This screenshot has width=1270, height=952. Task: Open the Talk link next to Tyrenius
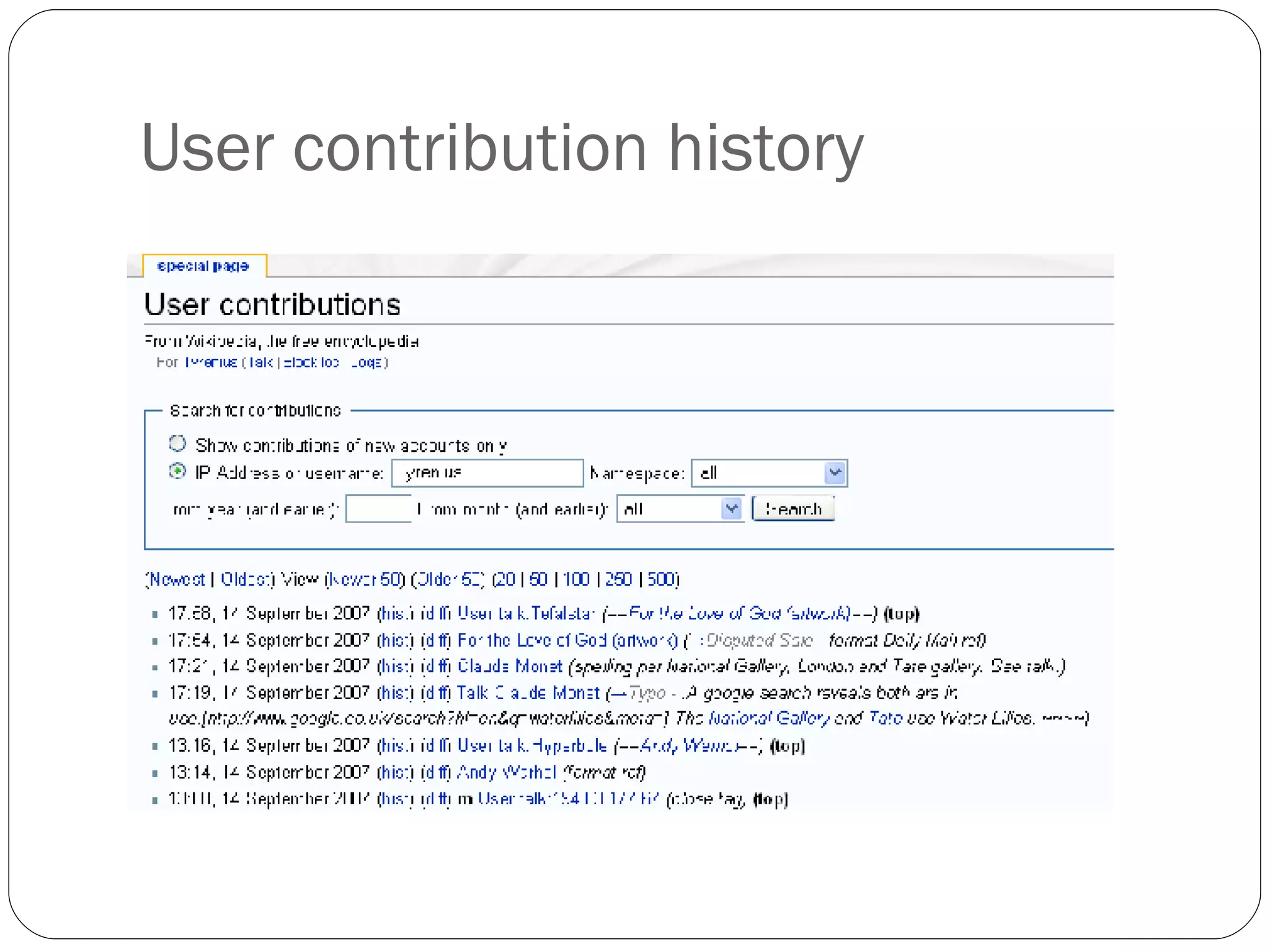click(x=261, y=362)
